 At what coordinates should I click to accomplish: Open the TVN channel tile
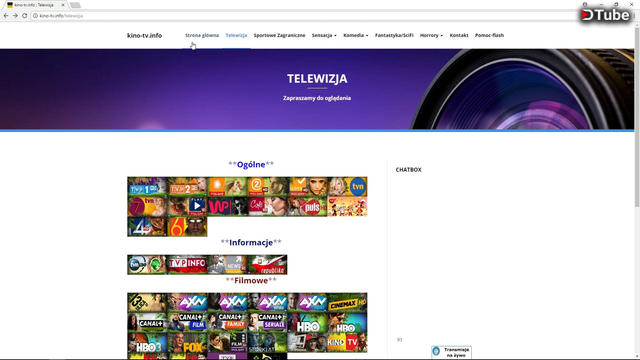point(347,187)
